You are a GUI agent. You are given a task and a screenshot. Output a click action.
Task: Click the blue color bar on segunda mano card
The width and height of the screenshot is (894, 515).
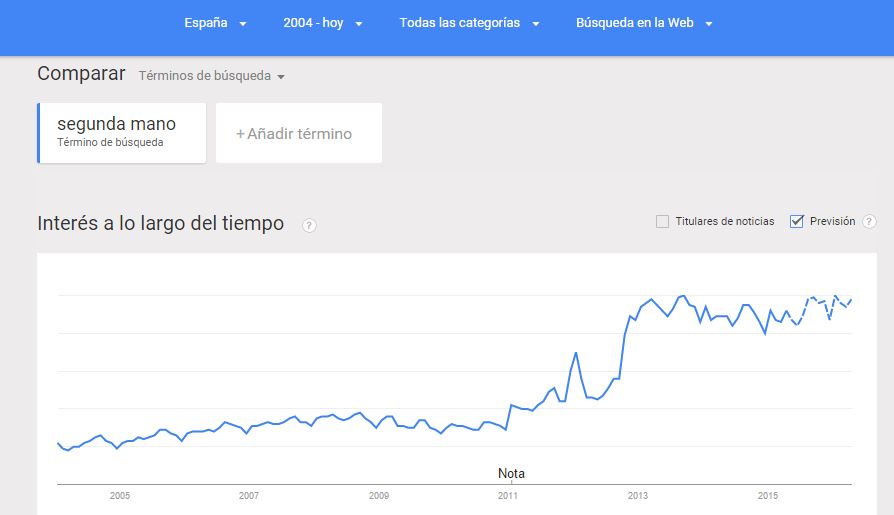pos(39,133)
